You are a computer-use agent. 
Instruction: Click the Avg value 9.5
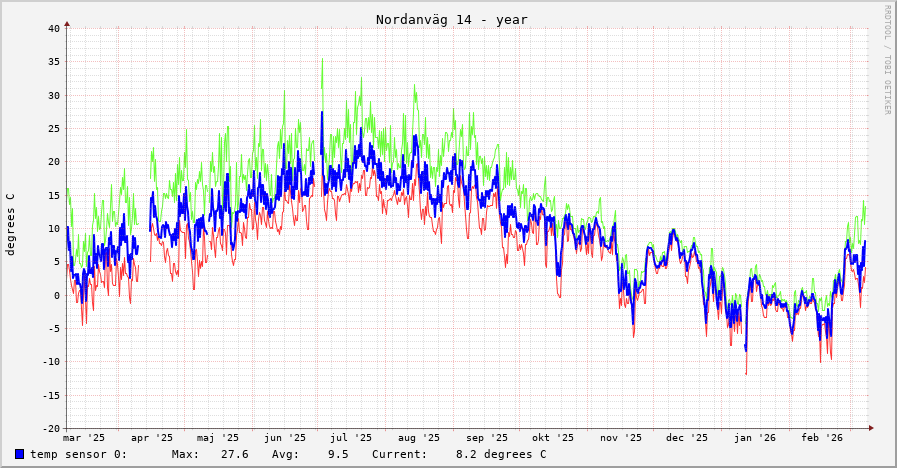pos(338,454)
